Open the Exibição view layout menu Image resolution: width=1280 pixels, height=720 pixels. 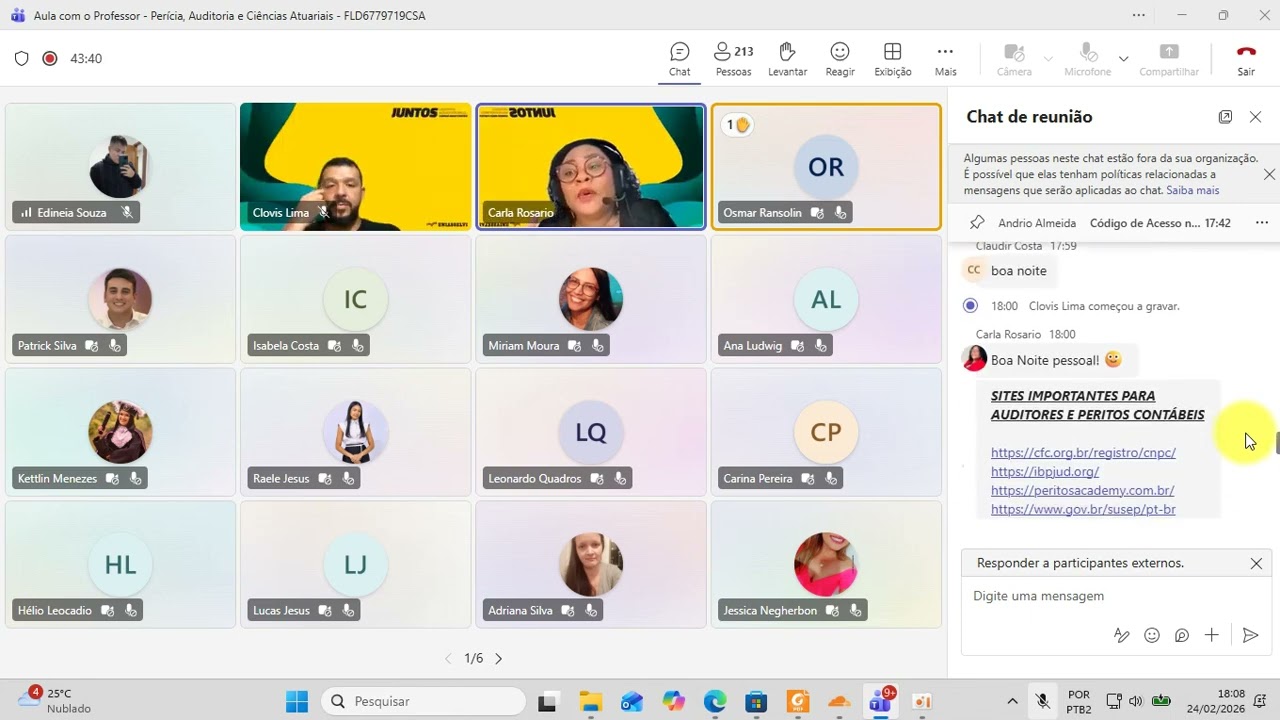893,59
